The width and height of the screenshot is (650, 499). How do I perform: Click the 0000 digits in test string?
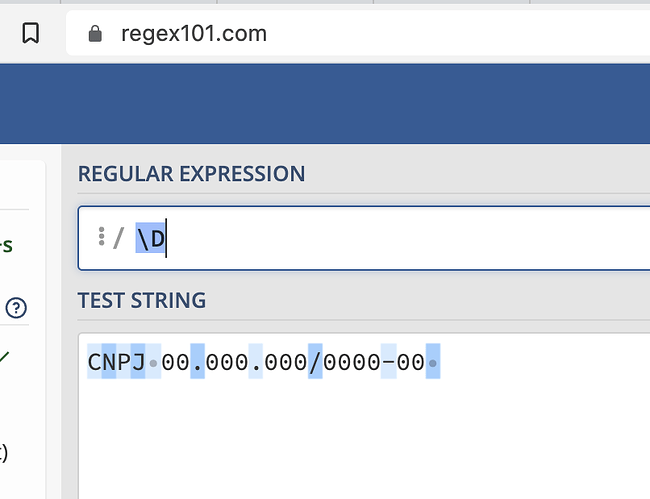352,362
